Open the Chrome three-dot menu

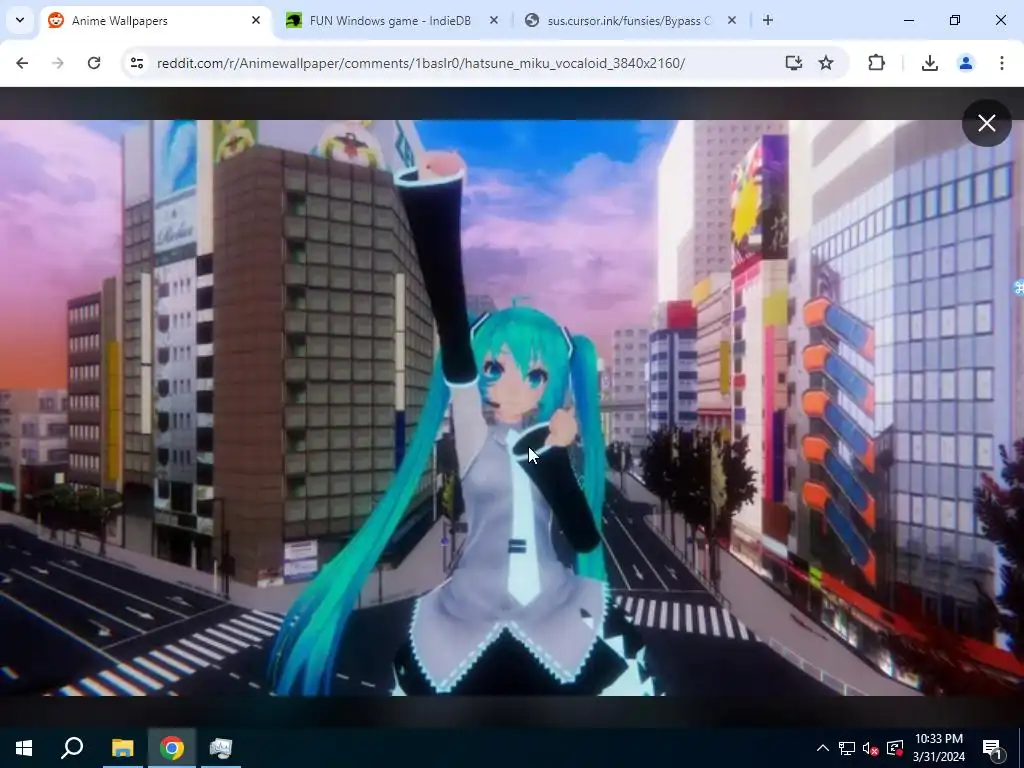[1001, 63]
